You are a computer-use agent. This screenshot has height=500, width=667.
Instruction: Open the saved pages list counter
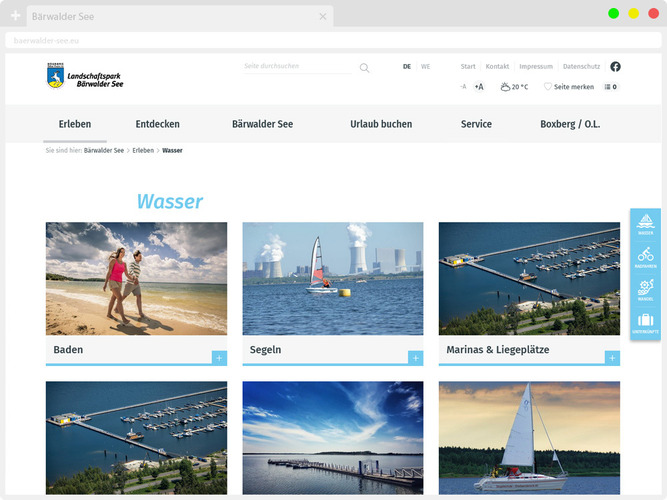click(611, 87)
